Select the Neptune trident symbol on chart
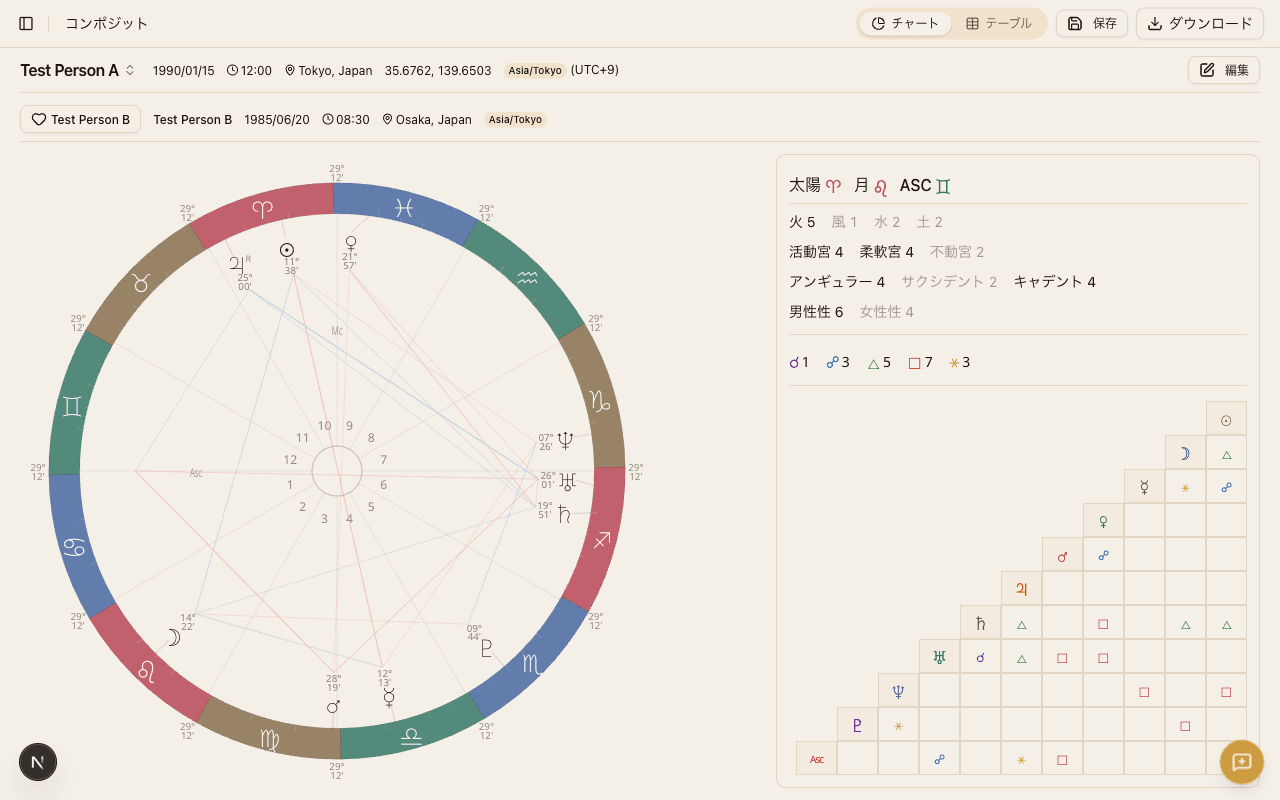This screenshot has height=800, width=1280. 567,439
